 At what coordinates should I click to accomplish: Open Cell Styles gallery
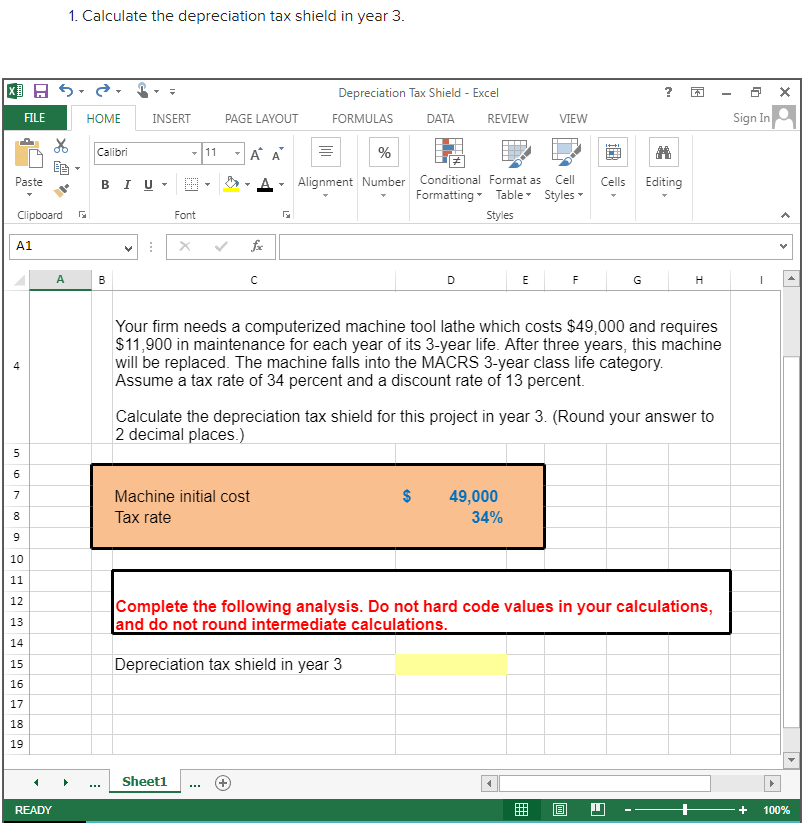click(564, 169)
